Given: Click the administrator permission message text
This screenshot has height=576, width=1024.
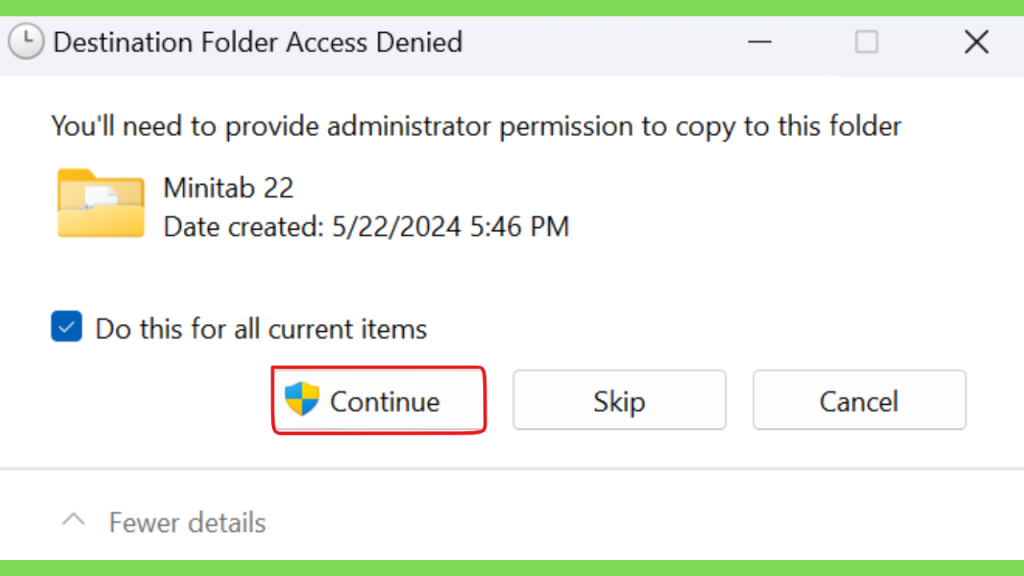Looking at the screenshot, I should tap(476, 126).
